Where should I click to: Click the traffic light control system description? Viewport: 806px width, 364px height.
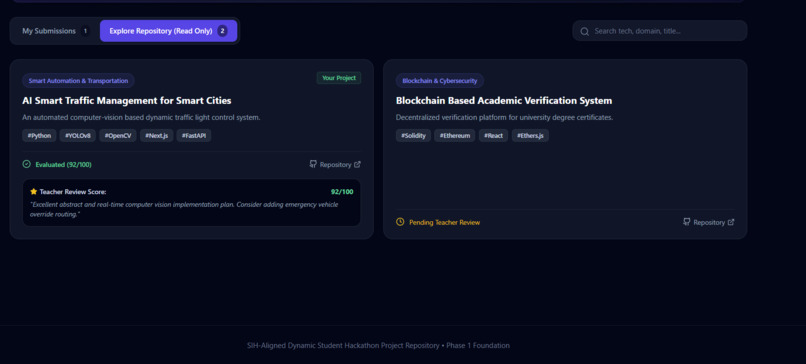coord(141,117)
